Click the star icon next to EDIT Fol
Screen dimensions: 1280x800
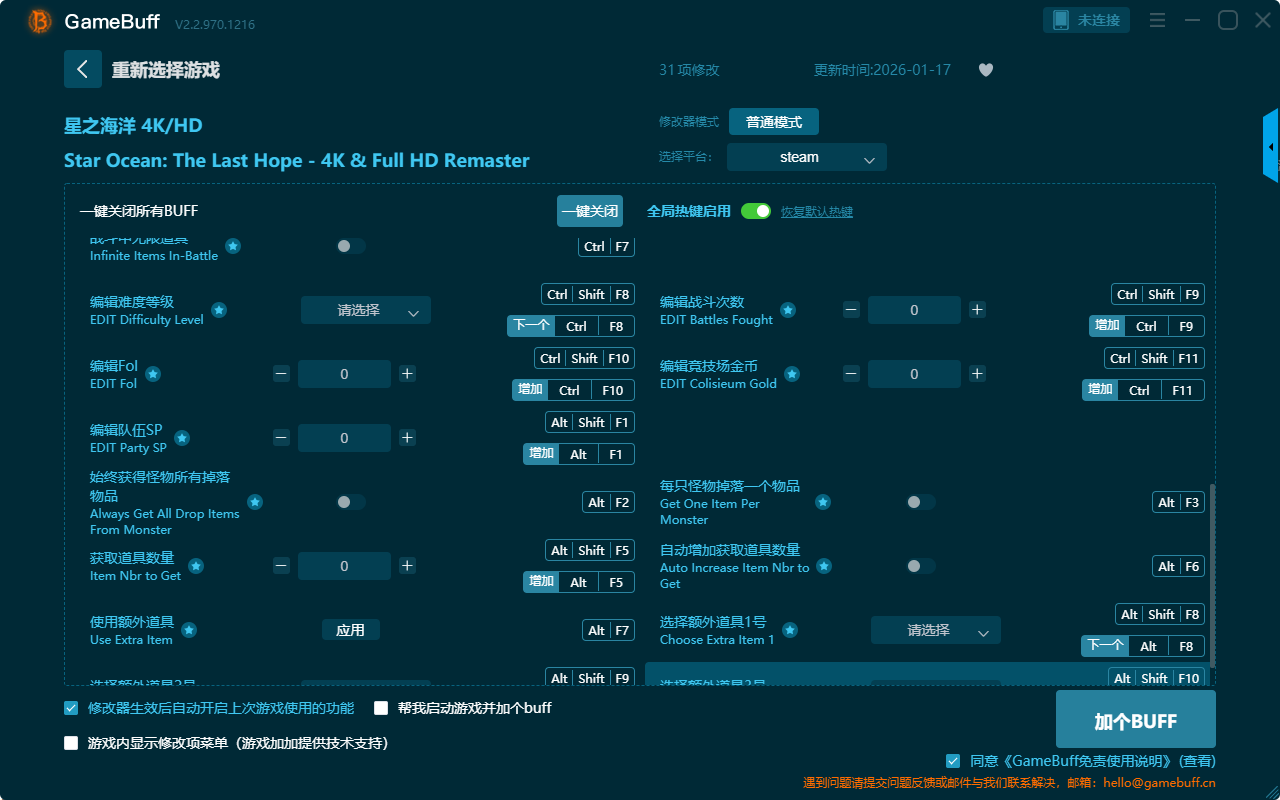coord(153,374)
